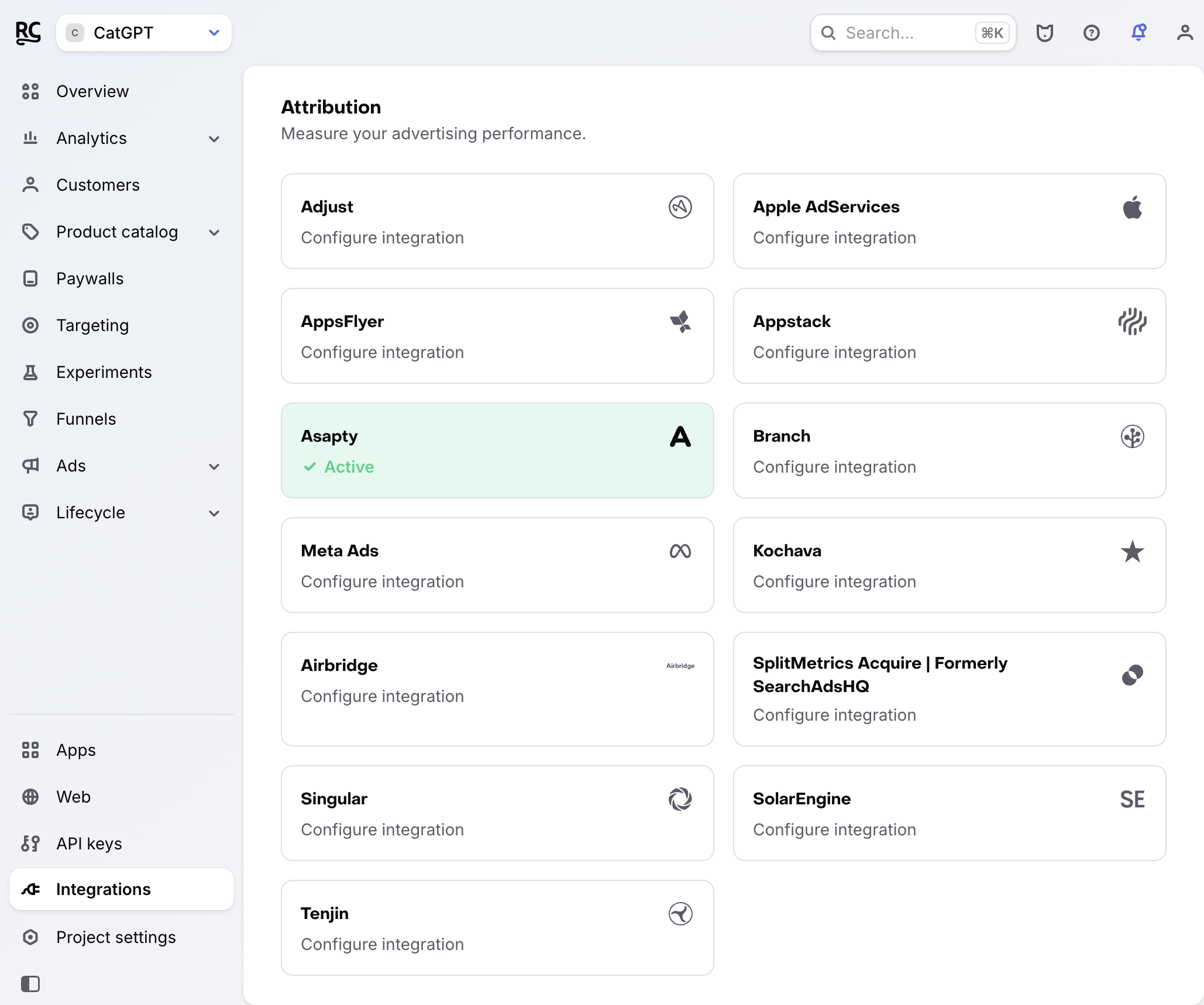Viewport: 1204px width, 1005px height.
Task: Click the Experiments flask icon
Action: pos(30,372)
